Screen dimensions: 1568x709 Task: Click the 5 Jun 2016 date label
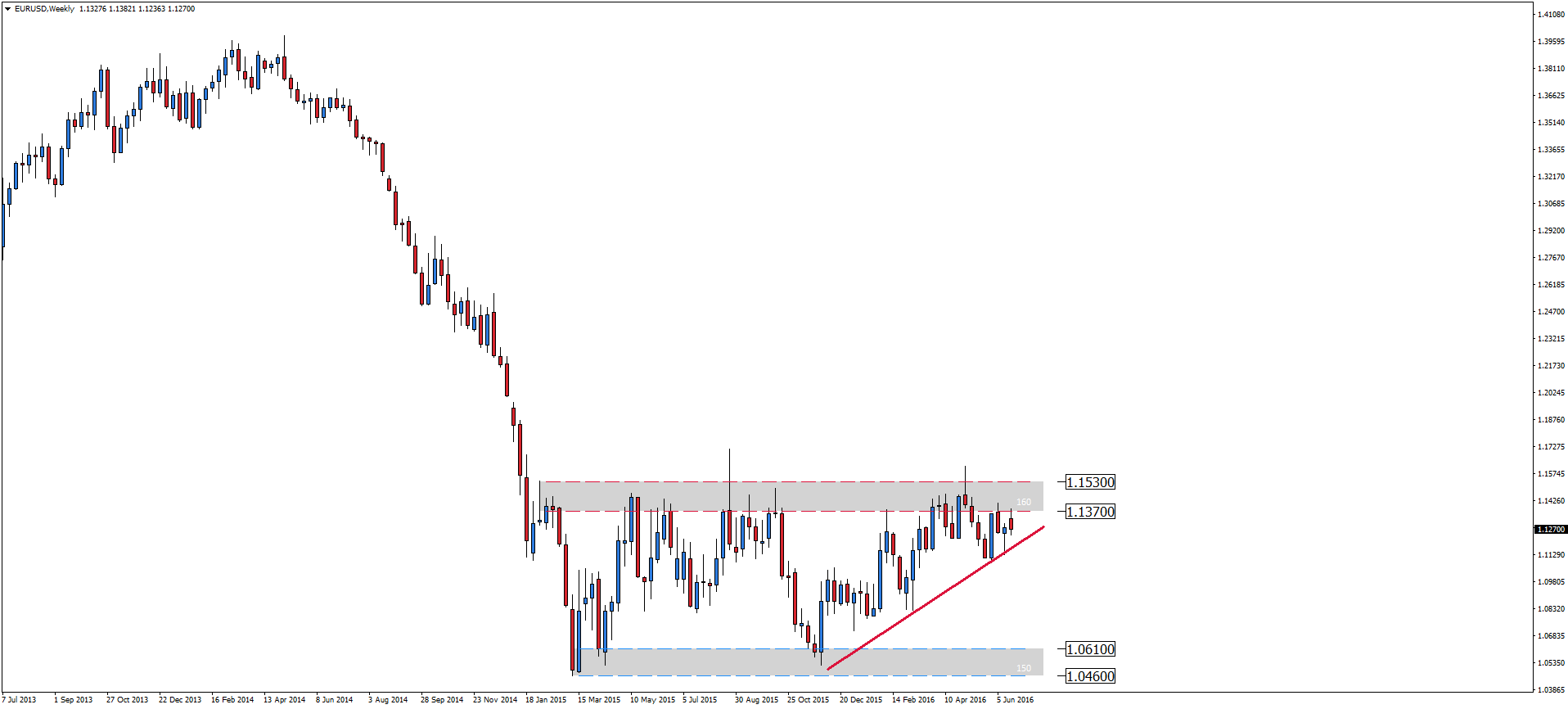point(1015,700)
